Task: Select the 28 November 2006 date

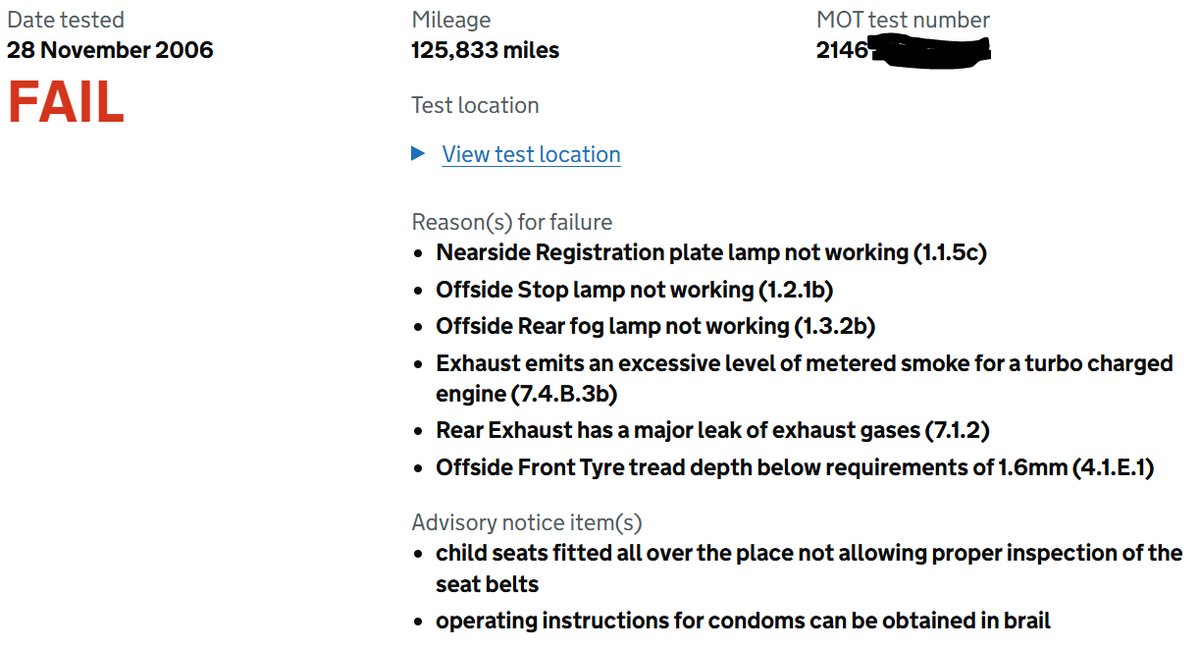Action: [x=110, y=50]
